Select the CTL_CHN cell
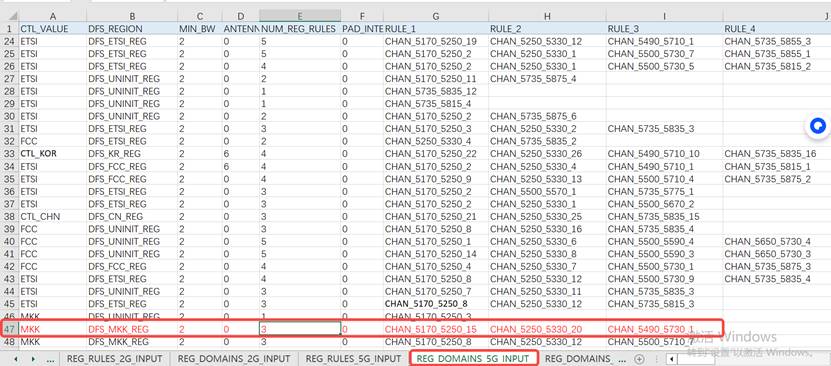The width and height of the screenshot is (831, 366). [x=52, y=216]
